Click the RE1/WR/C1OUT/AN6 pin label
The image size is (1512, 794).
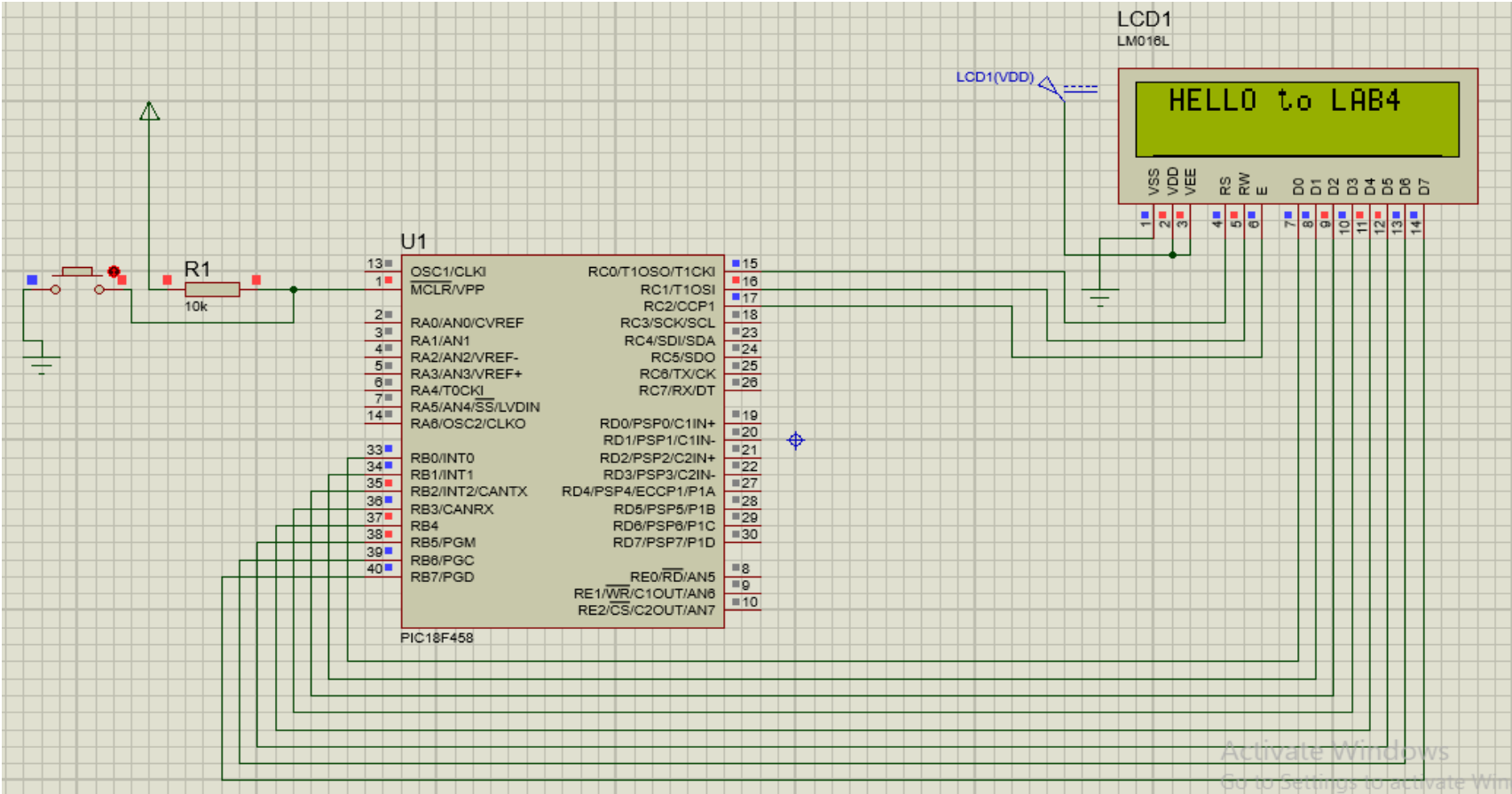(644, 594)
